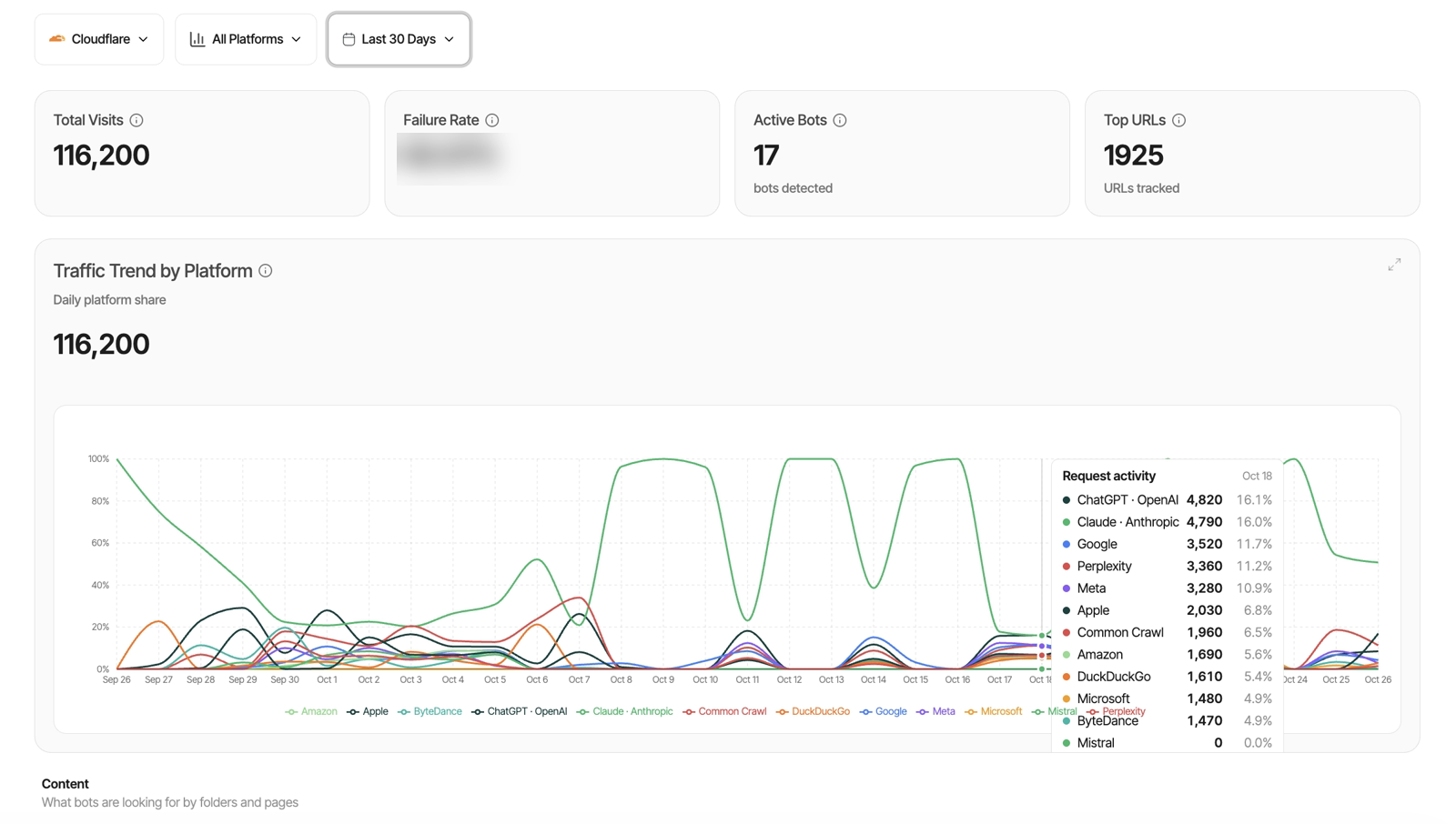Click the blue Google dot in the tooltip
Screen dimensions: 1456x824
coord(1067,544)
